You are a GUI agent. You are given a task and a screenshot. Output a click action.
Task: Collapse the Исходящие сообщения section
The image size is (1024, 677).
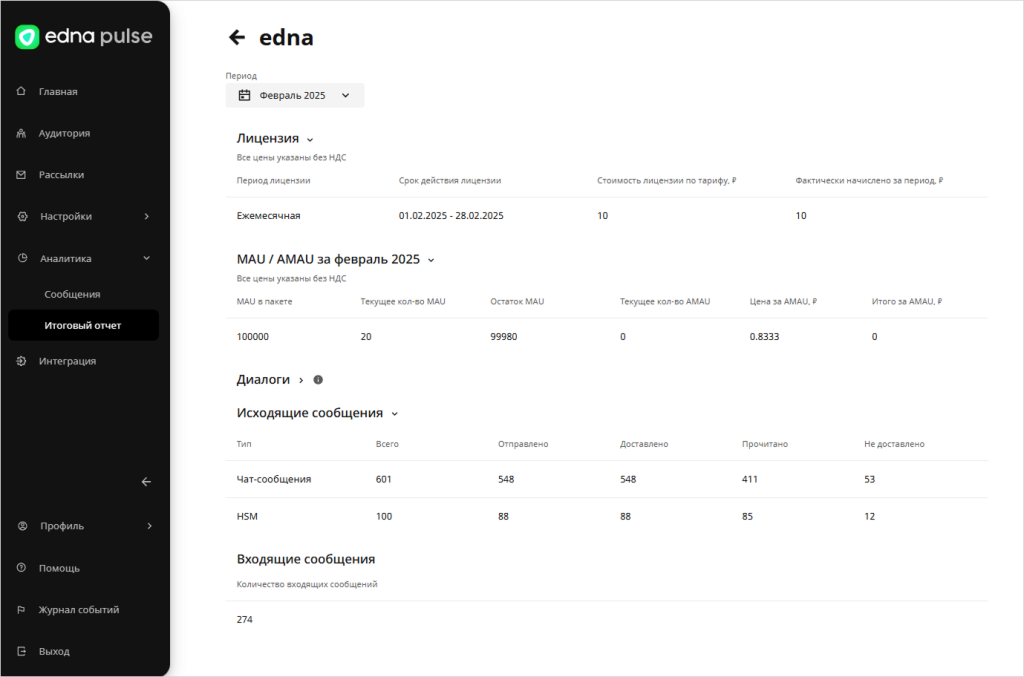[x=394, y=414]
